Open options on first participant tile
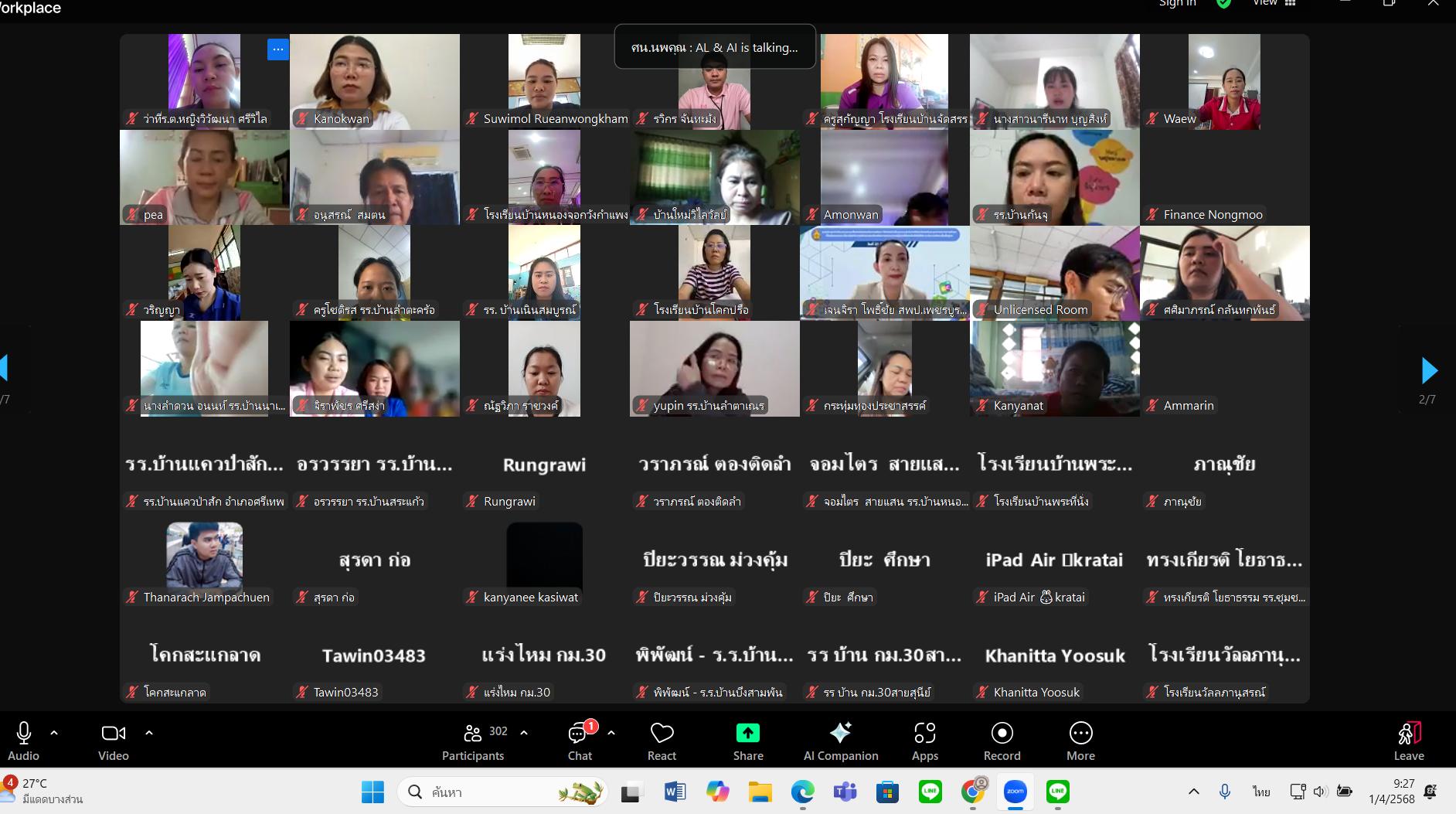Image resolution: width=1456 pixels, height=814 pixels. [277, 49]
